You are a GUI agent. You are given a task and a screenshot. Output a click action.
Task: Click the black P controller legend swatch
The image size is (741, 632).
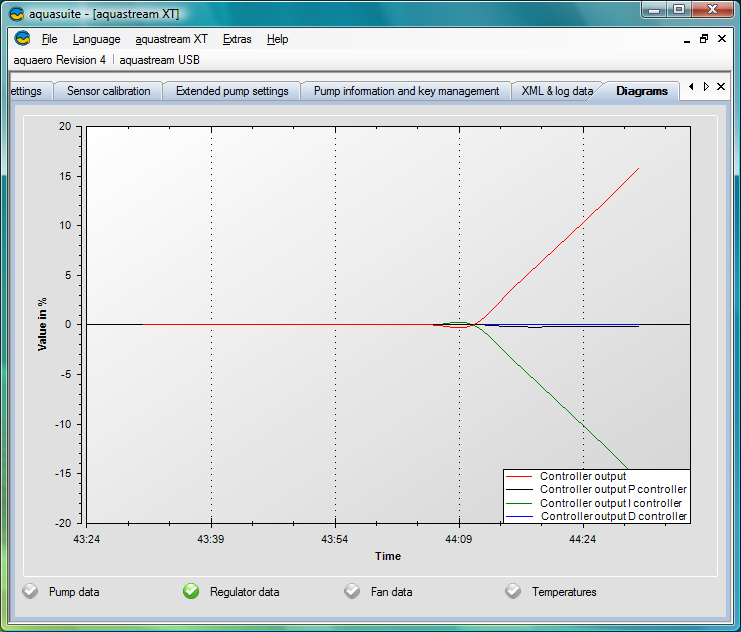[x=519, y=490]
